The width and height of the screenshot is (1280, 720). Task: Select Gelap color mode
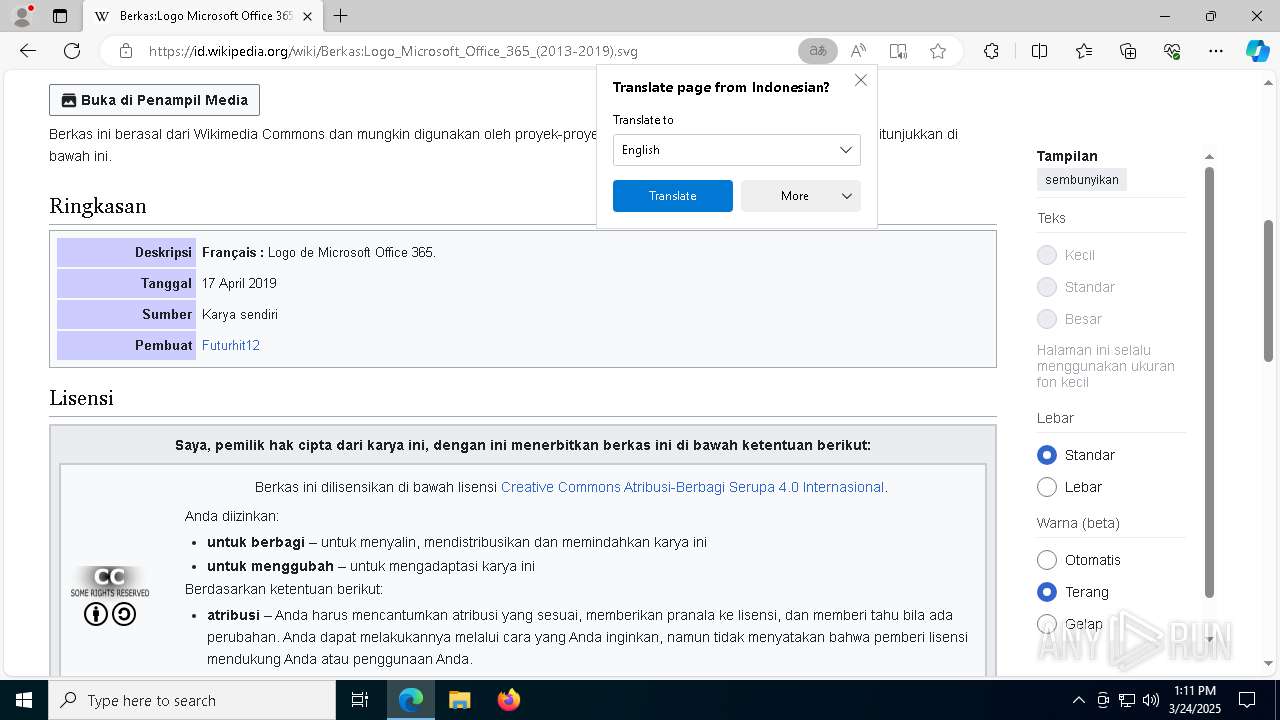pos(1047,624)
